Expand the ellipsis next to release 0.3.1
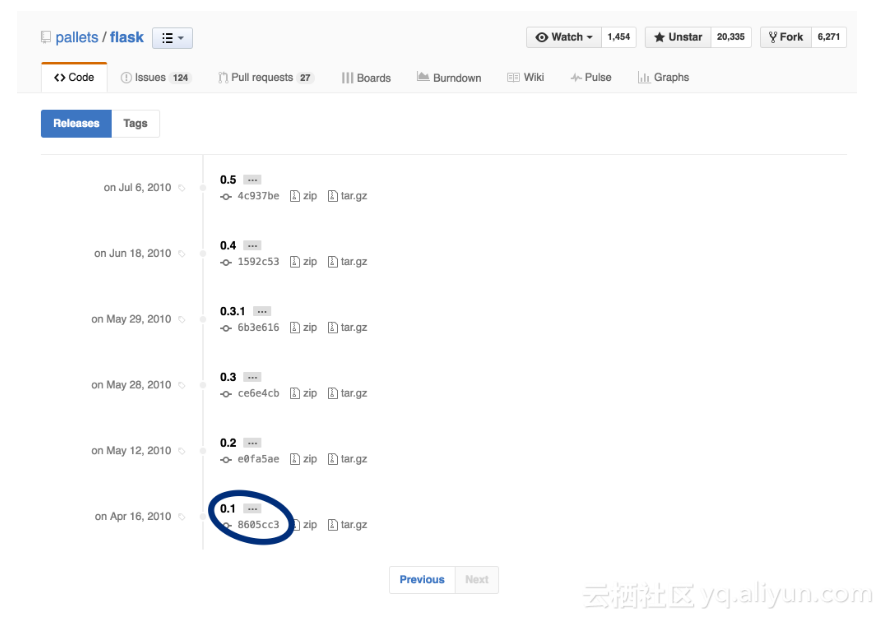 click(x=262, y=311)
